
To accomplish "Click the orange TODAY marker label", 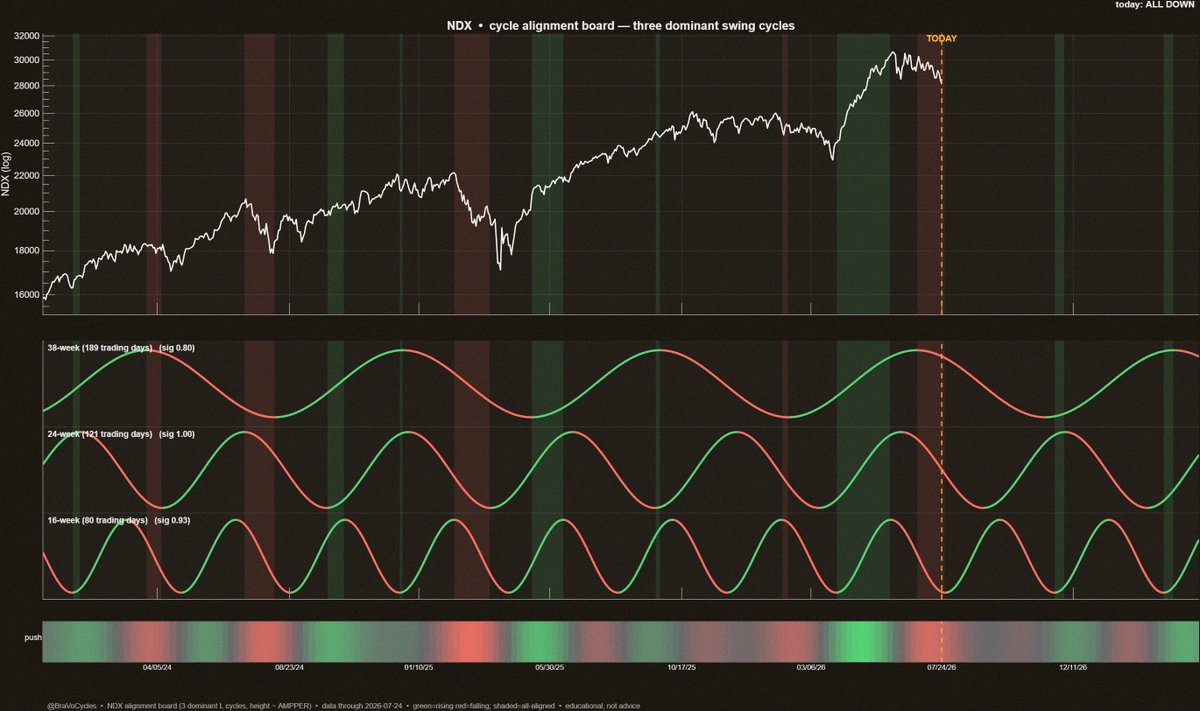I will [x=942, y=39].
